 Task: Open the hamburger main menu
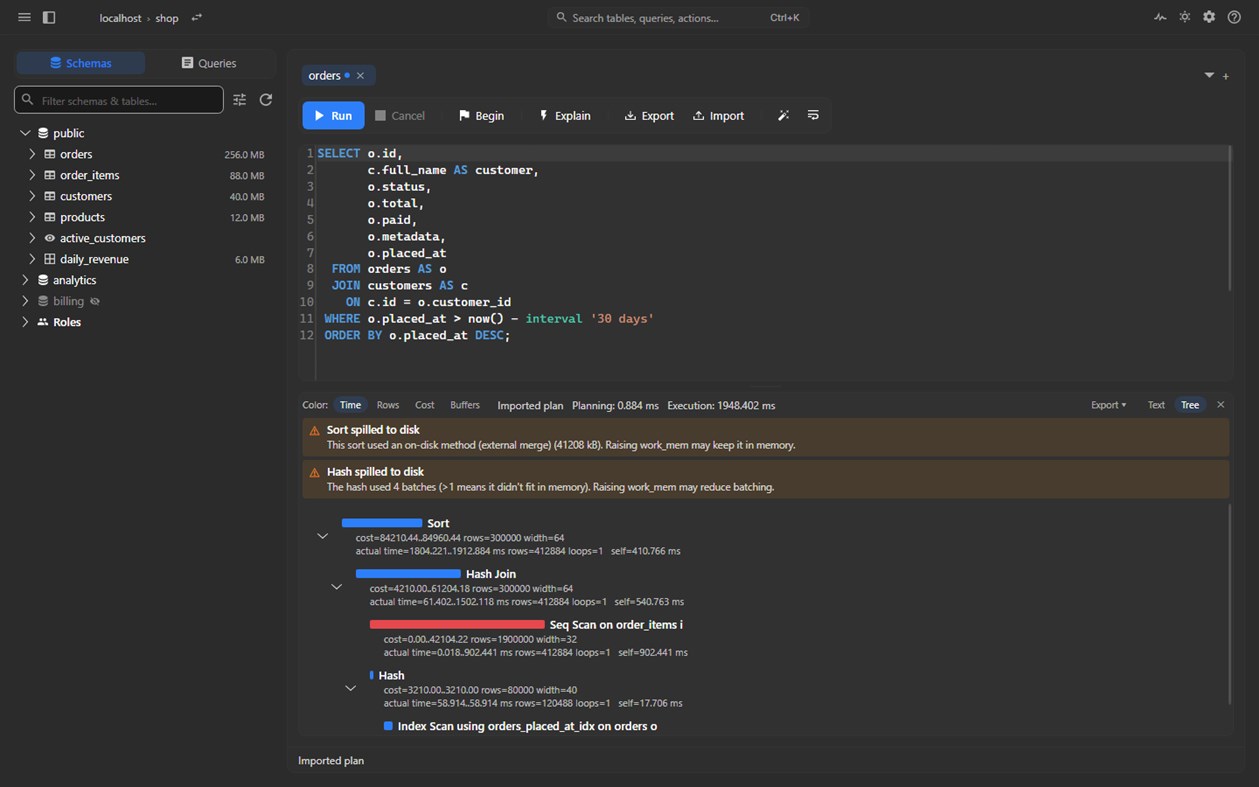coord(24,18)
